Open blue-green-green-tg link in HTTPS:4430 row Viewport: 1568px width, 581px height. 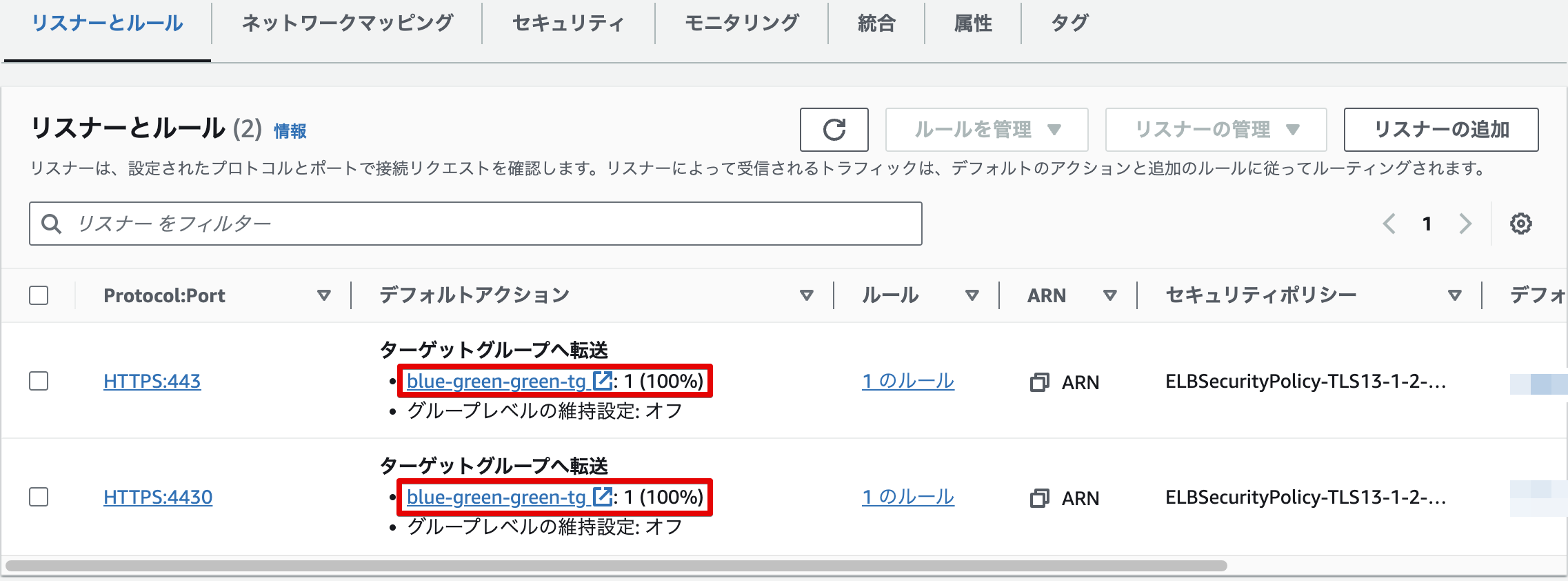[496, 497]
